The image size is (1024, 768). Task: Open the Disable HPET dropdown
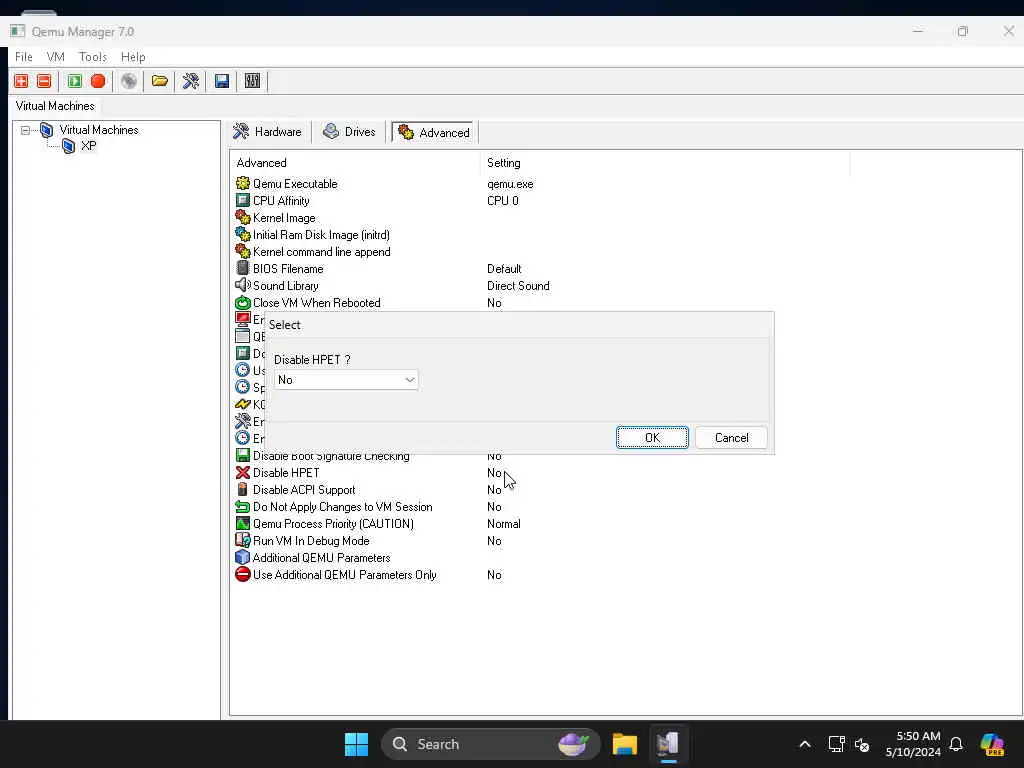point(346,380)
